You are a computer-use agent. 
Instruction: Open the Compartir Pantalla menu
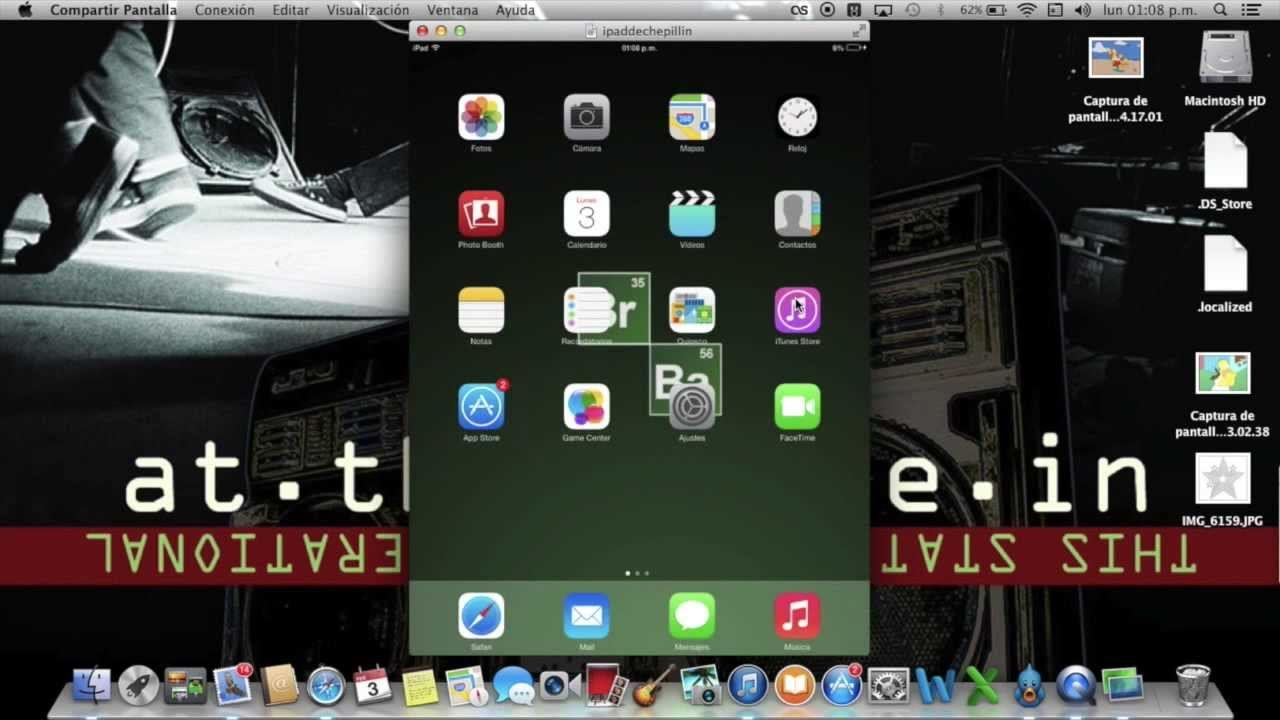(x=113, y=10)
